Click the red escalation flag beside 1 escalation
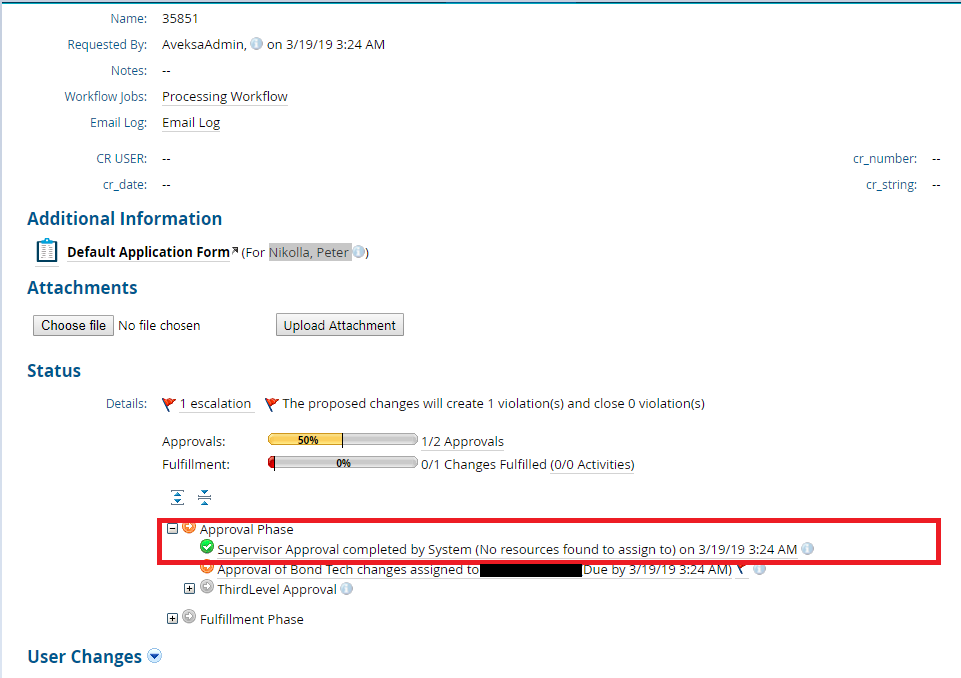Image resolution: width=961 pixels, height=678 pixels. 168,403
